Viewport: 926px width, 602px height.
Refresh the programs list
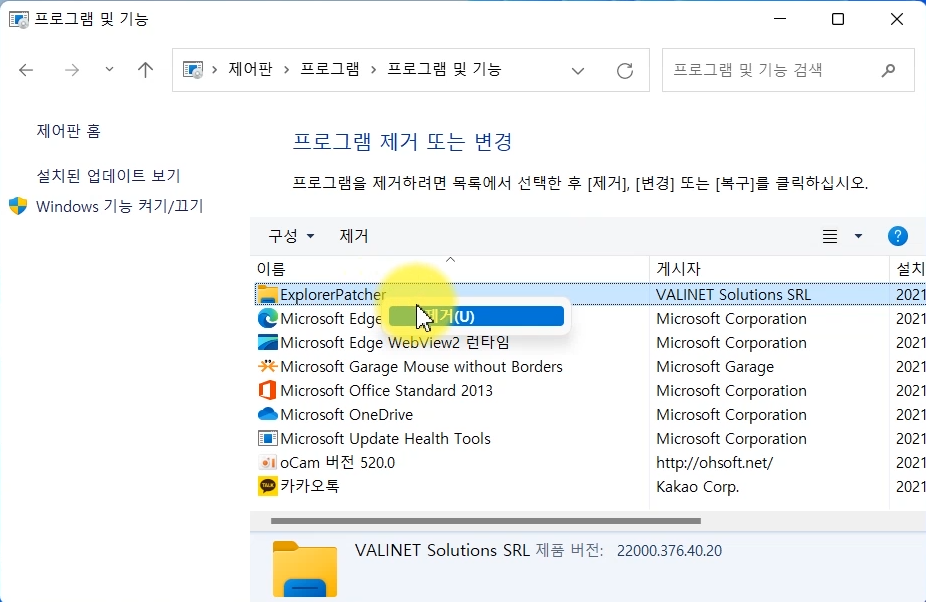pyautogui.click(x=625, y=71)
